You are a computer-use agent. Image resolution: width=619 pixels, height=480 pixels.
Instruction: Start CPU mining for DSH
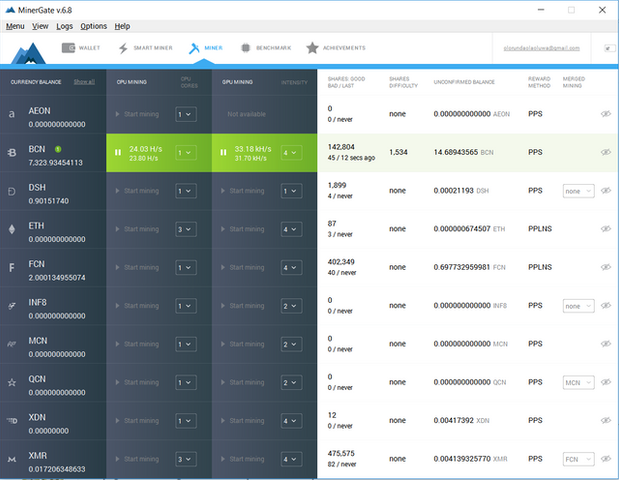click(137, 191)
